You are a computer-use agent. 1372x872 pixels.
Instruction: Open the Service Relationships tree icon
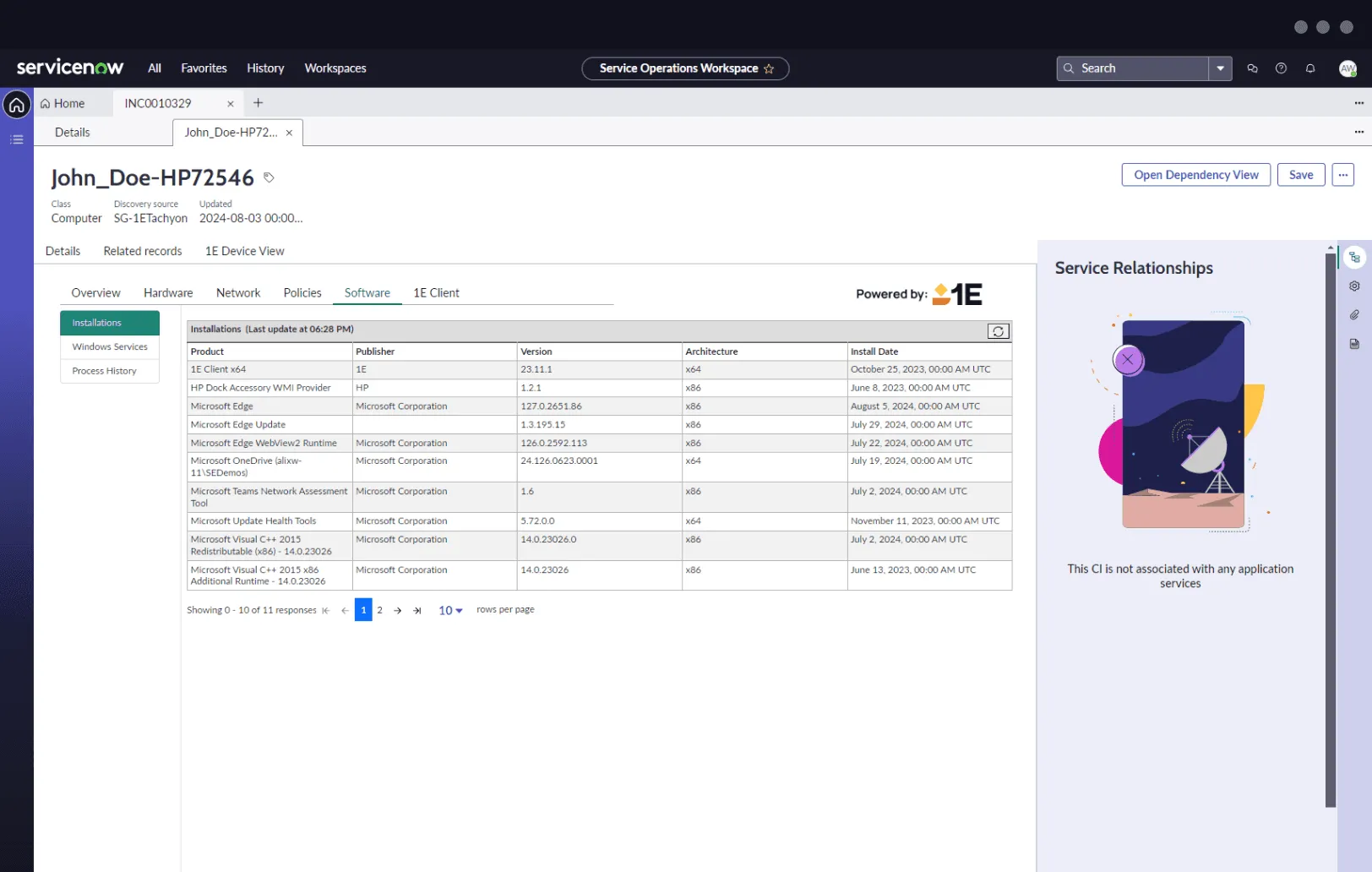(x=1354, y=256)
